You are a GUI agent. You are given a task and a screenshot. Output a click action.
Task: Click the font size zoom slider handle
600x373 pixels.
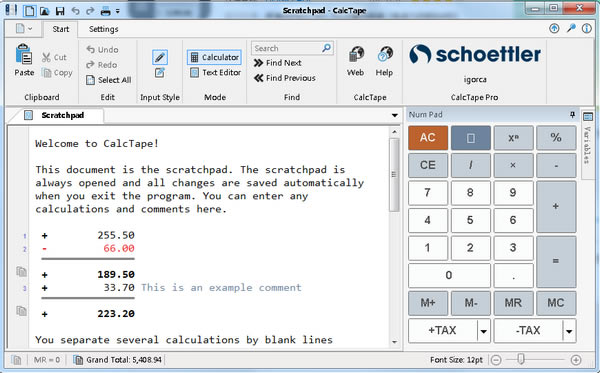[521, 359]
